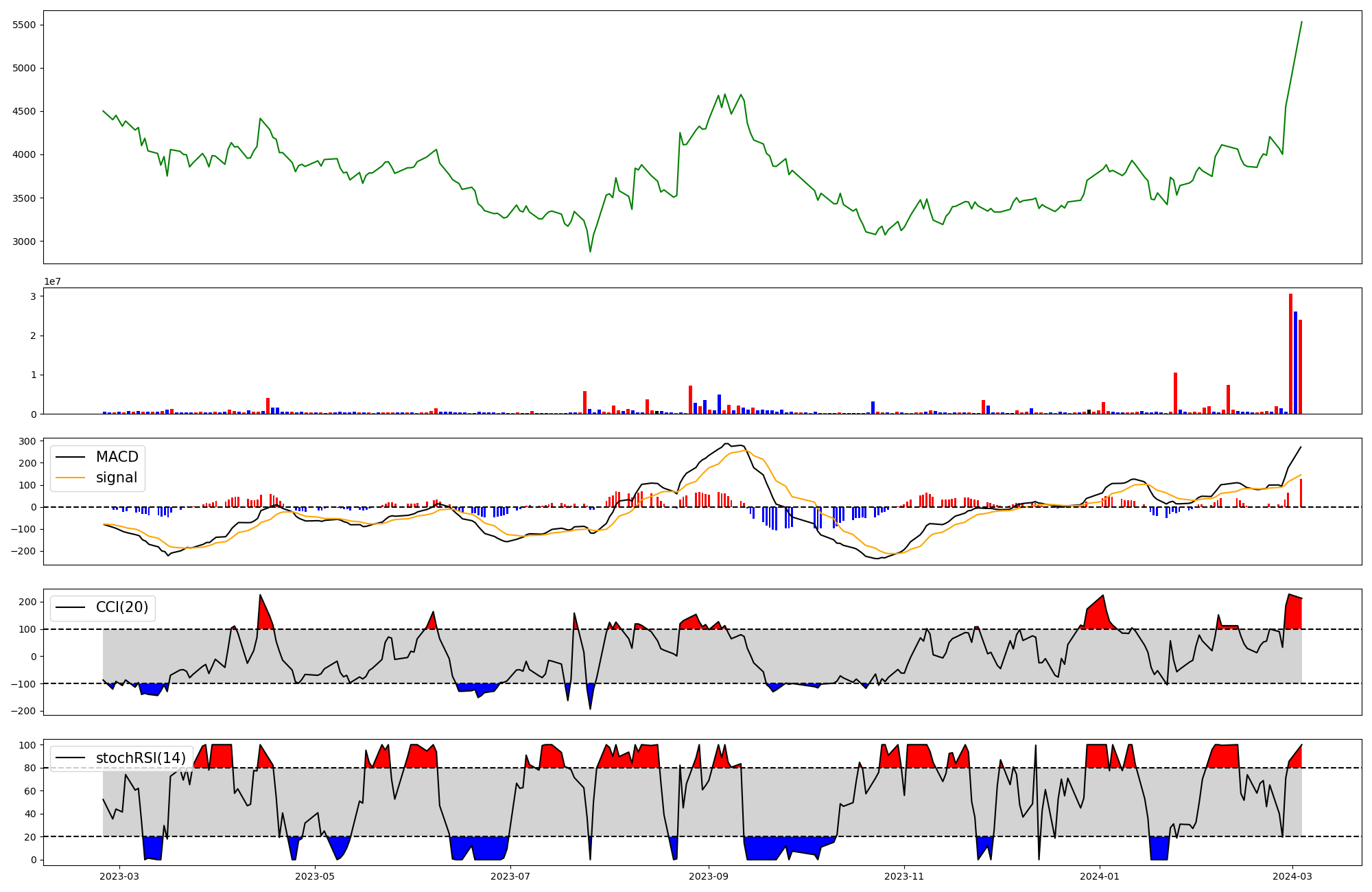Screen dimensions: 1372x892
Task: Click the MACD legend entry
Action: (97, 457)
